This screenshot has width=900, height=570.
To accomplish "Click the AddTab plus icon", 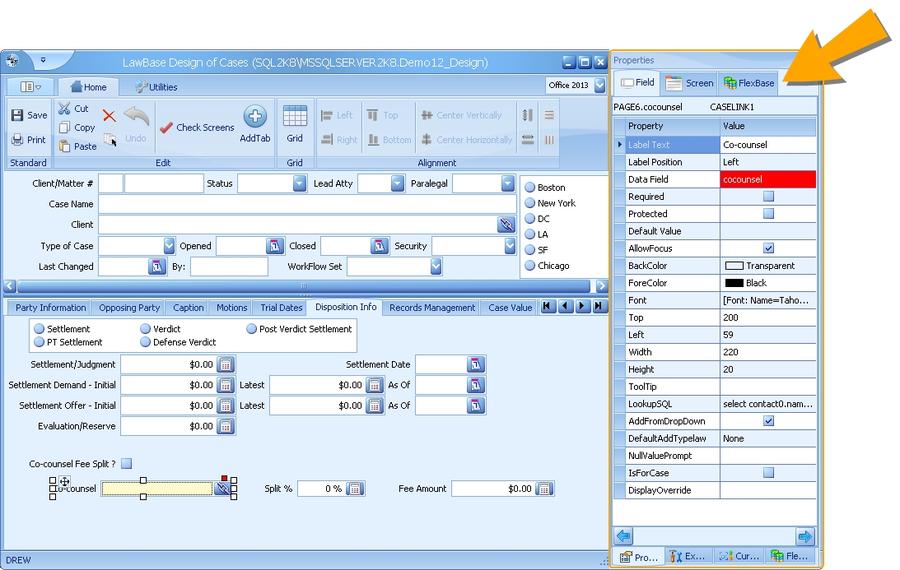I will [x=255, y=116].
